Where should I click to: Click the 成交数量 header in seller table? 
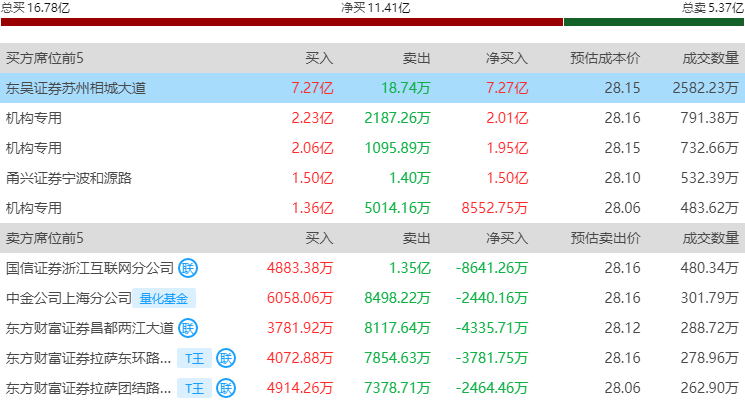pos(710,238)
